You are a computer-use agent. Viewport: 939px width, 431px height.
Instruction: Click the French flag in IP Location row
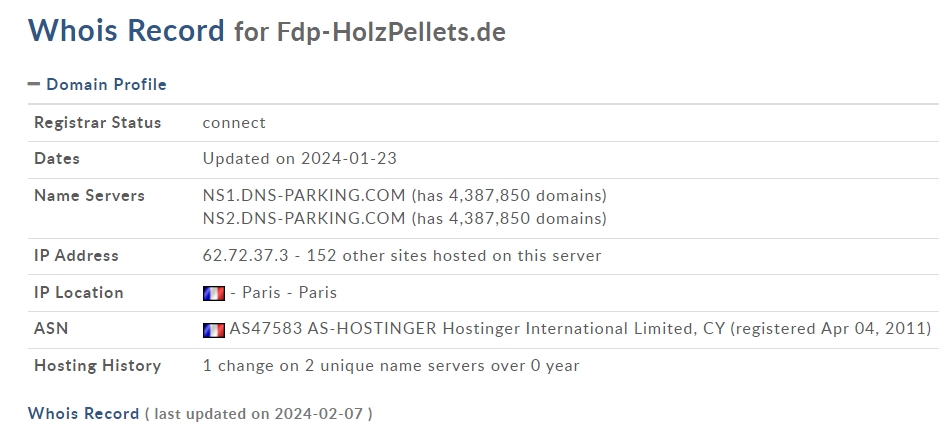pyautogui.click(x=214, y=293)
